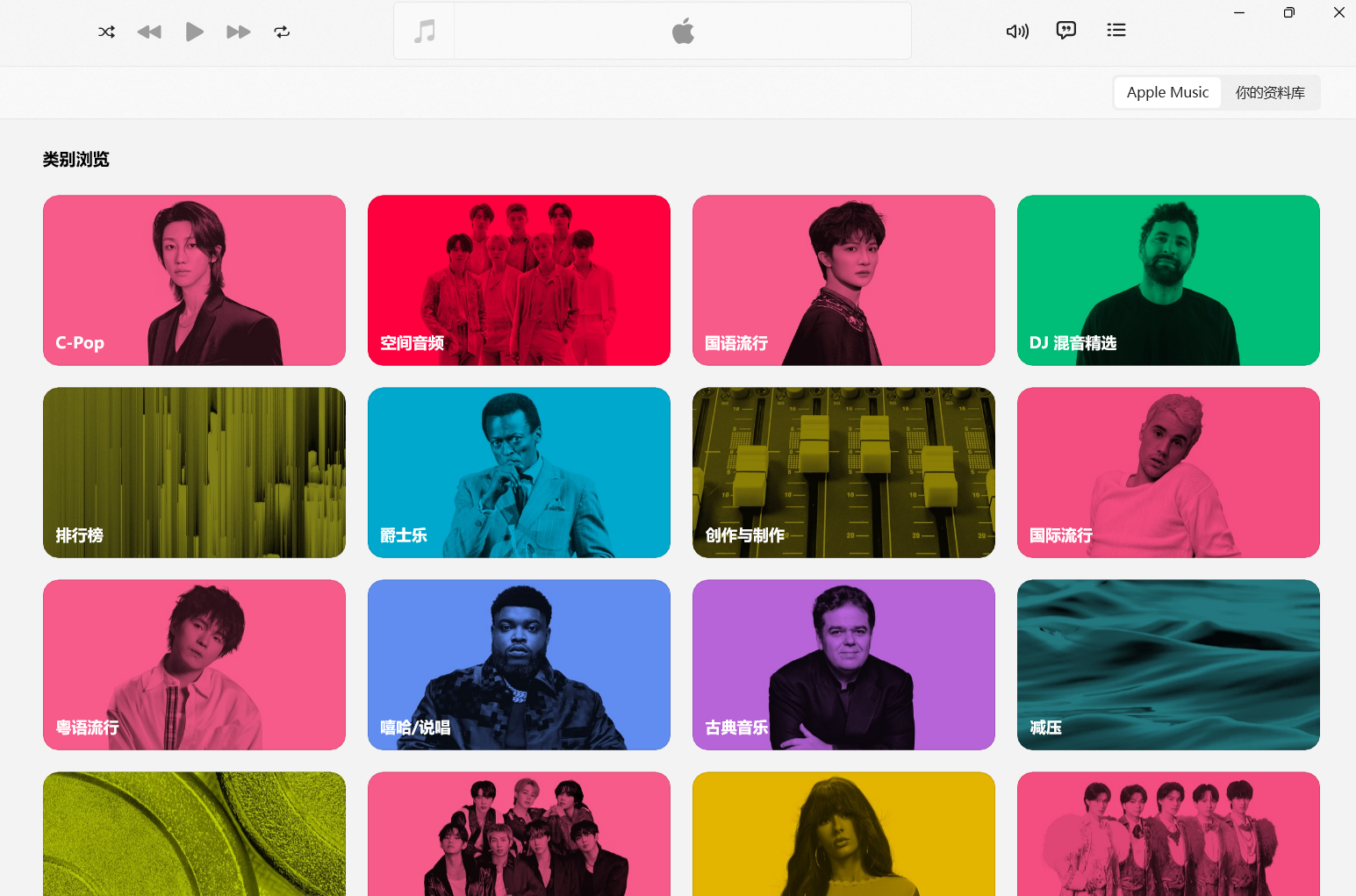Open the DJ 混音精选 category
The height and width of the screenshot is (896, 1356).
pos(1168,280)
